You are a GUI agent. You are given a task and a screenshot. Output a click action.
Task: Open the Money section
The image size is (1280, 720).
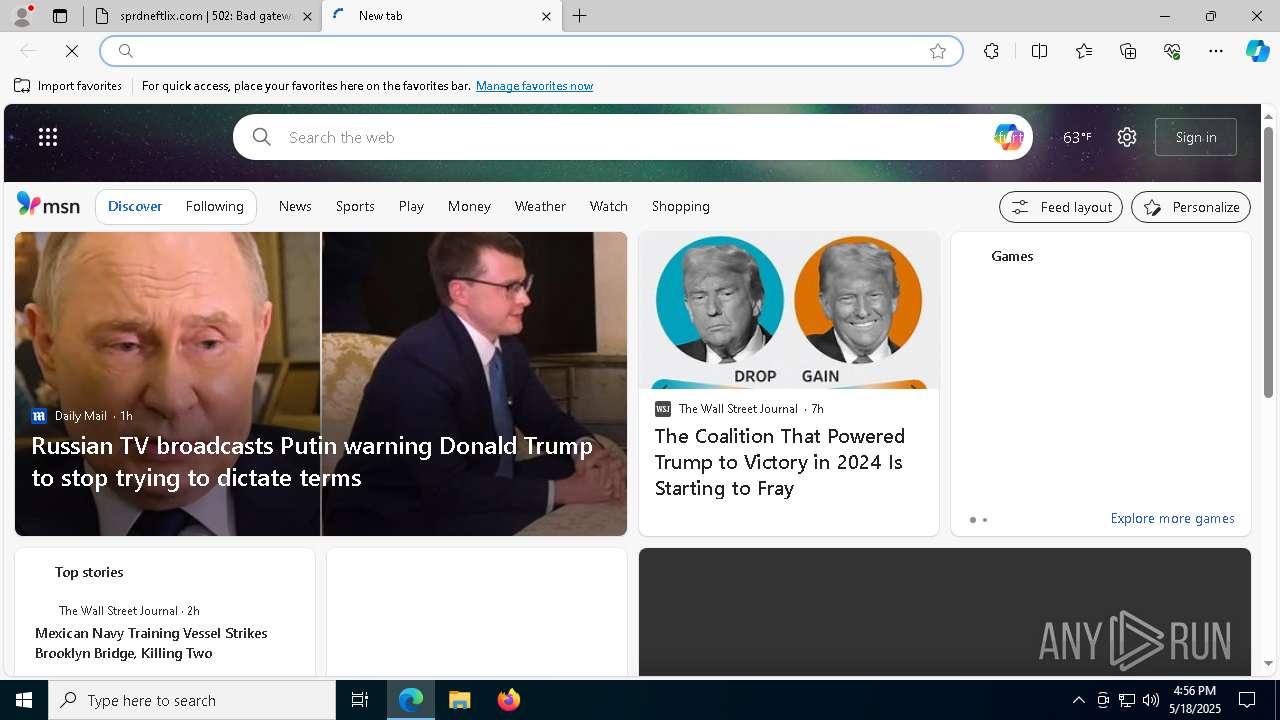tap(469, 206)
